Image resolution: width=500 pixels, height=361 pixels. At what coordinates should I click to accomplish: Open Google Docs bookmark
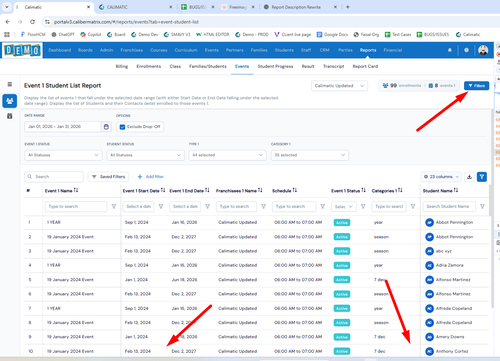point(332,34)
